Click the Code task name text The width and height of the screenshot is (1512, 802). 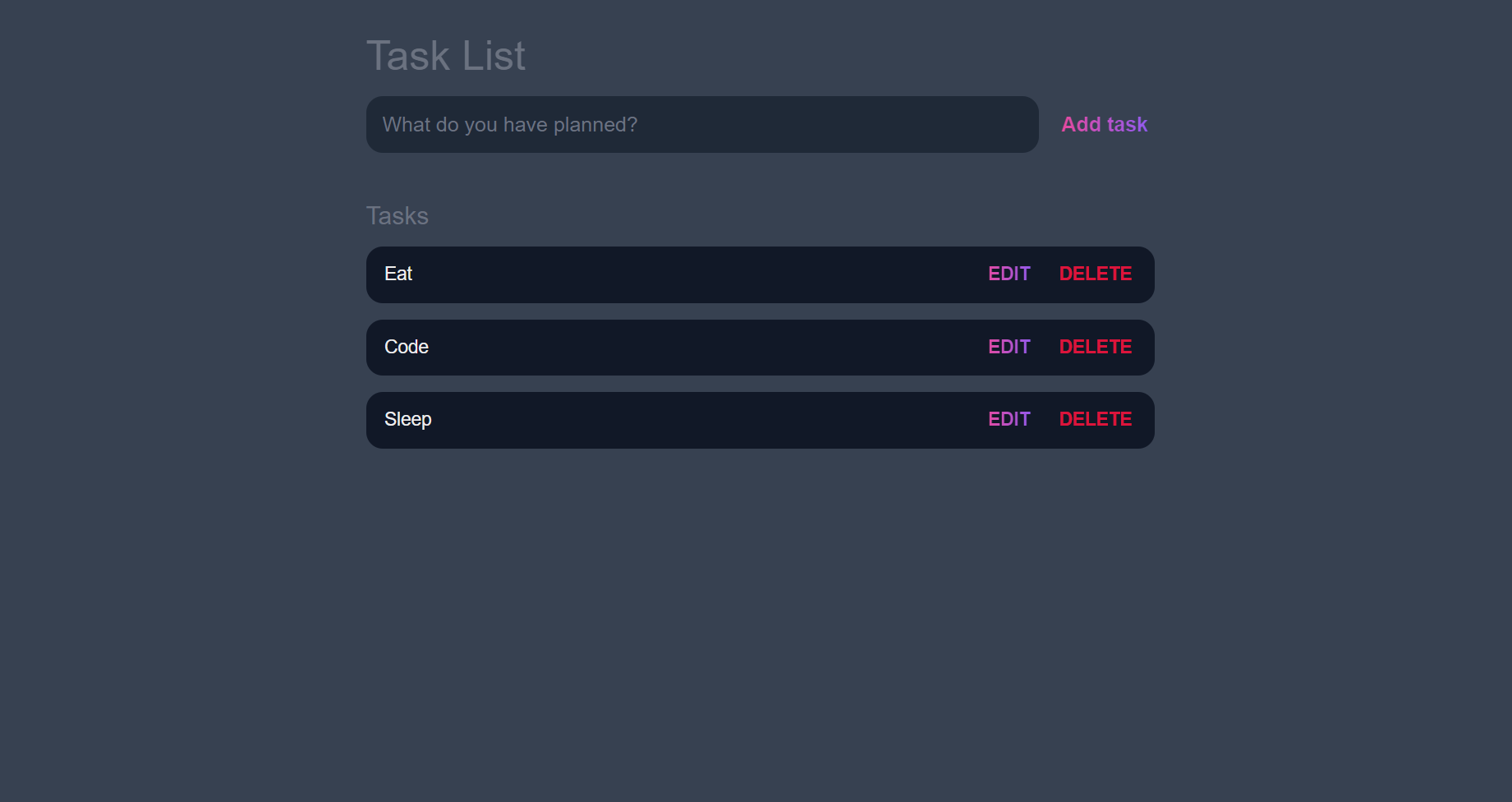(x=407, y=347)
